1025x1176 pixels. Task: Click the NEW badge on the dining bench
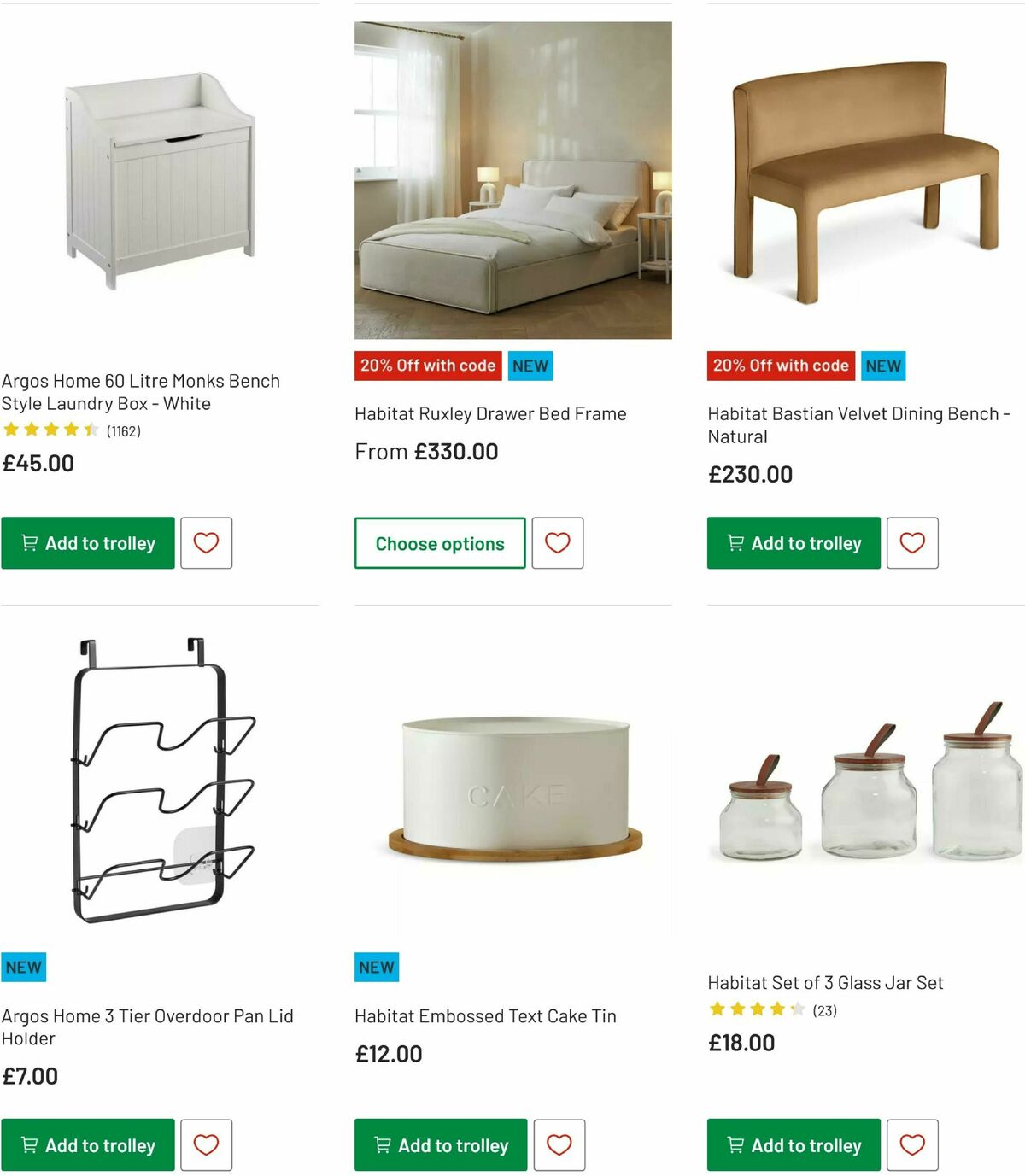[883, 365]
